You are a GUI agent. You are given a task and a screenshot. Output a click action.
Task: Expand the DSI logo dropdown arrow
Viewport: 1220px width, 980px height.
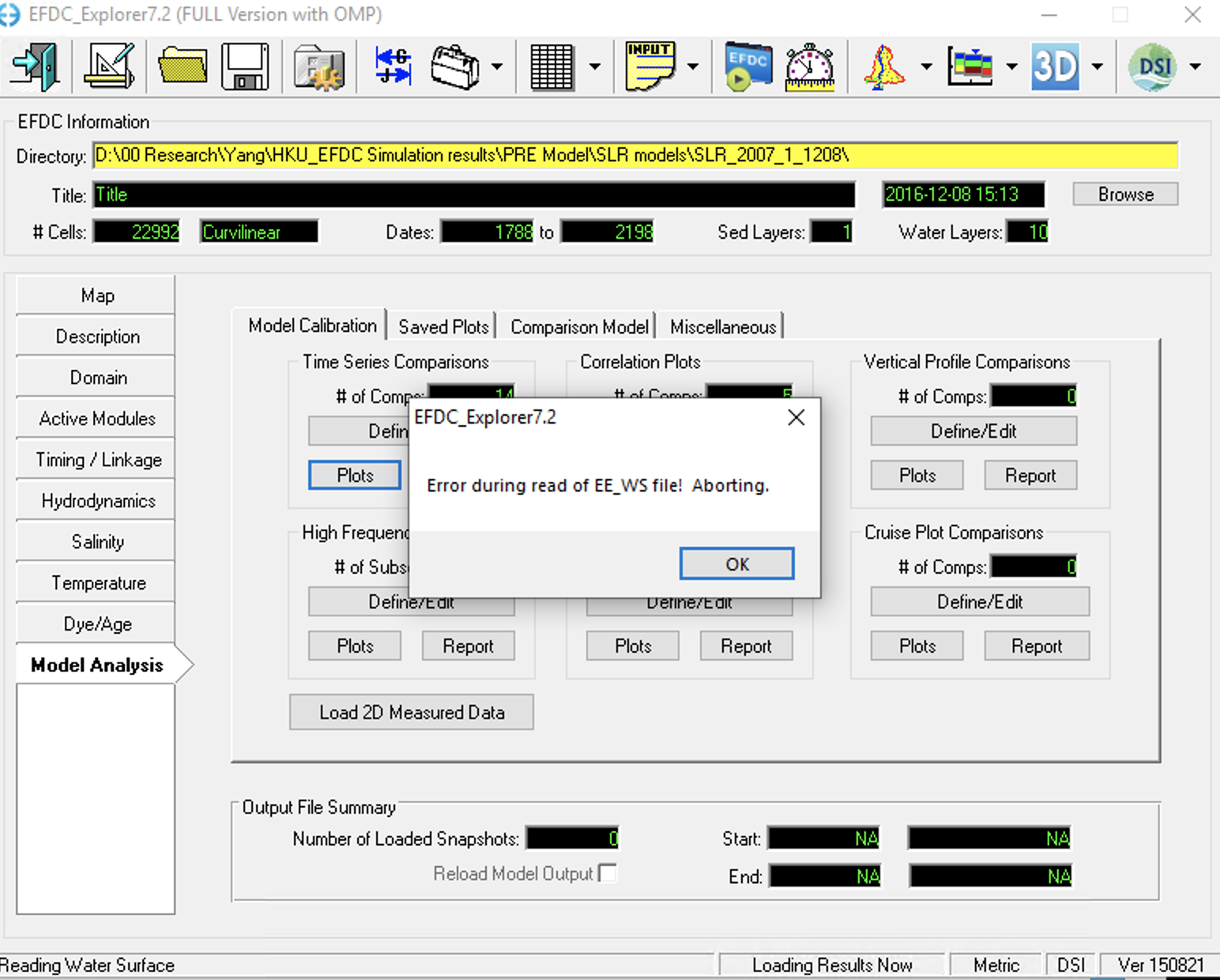1196,66
